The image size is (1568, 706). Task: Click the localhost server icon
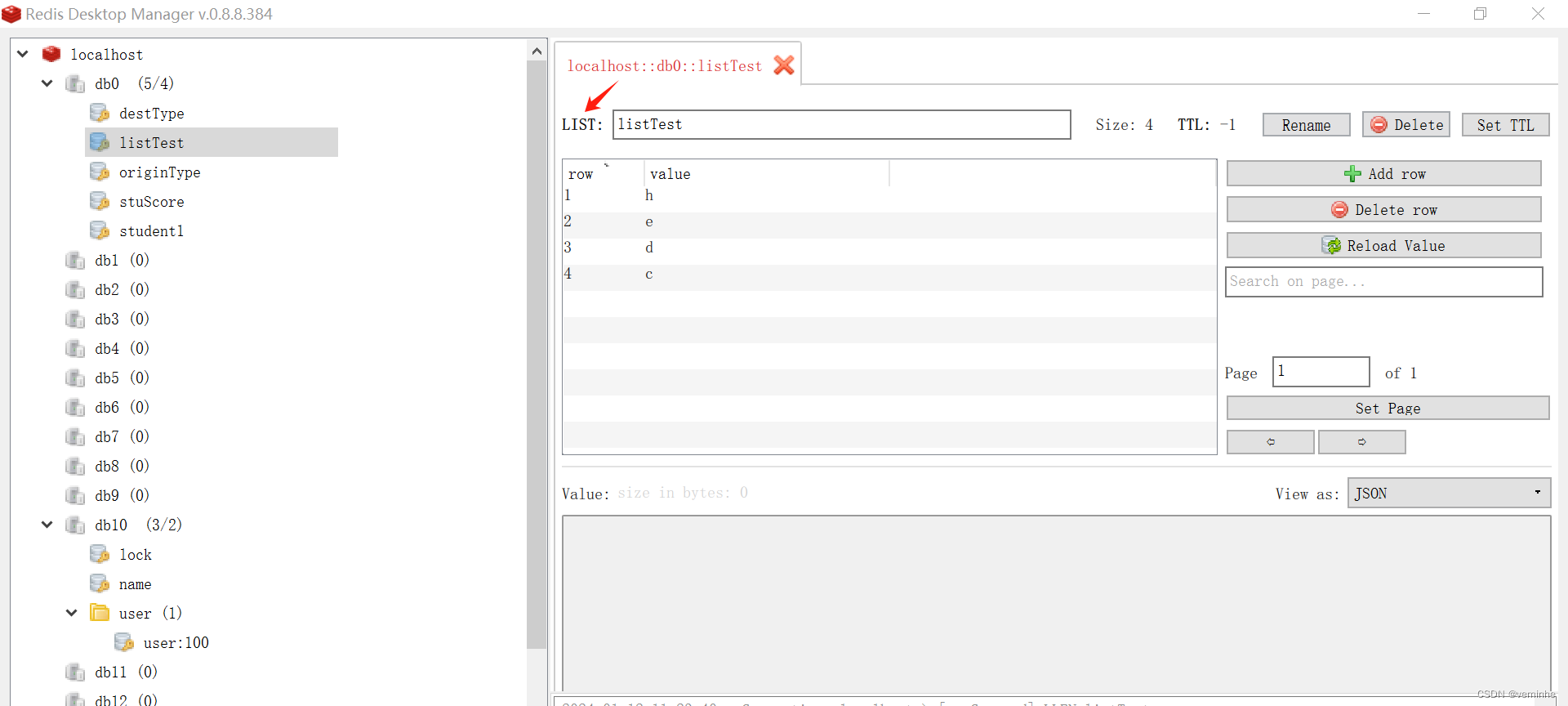[51, 54]
